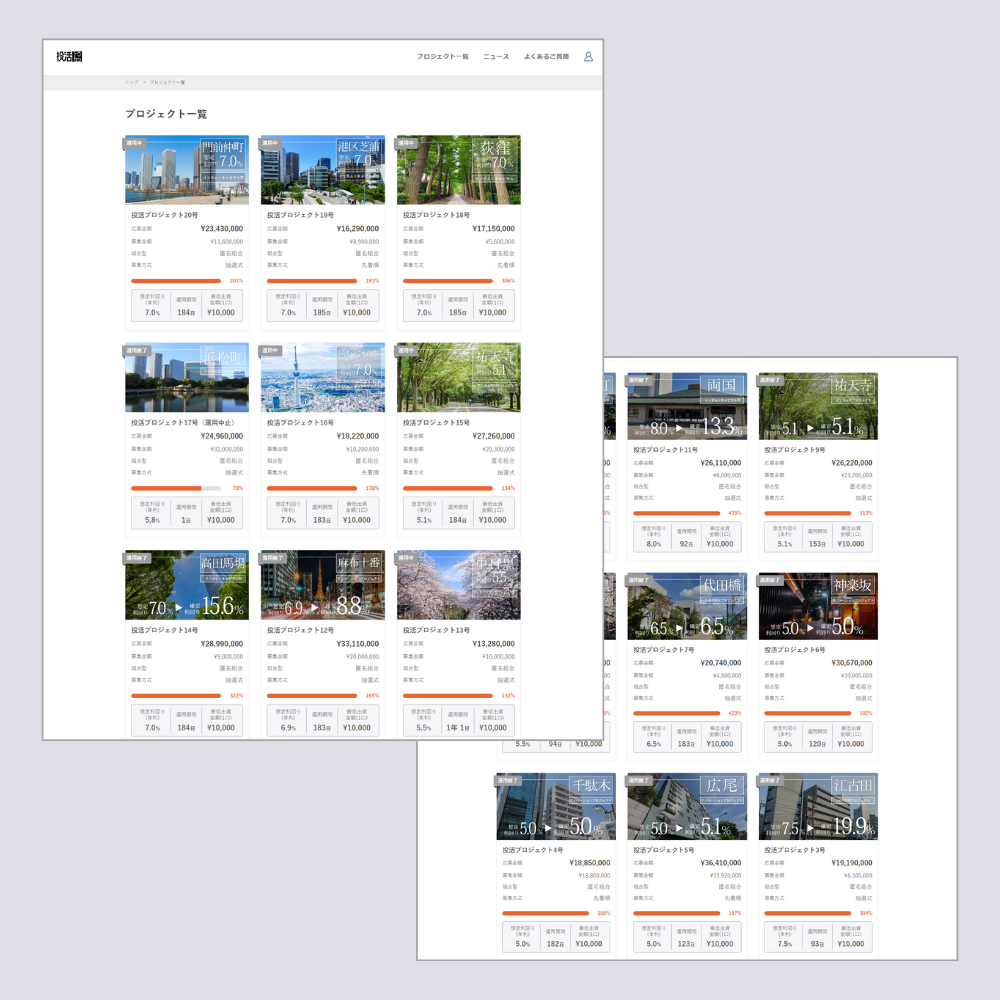The height and width of the screenshot is (1000, 1000).
Task: Open the 麻布十番 Tokyo Tower thumbnail
Action: coord(322,585)
